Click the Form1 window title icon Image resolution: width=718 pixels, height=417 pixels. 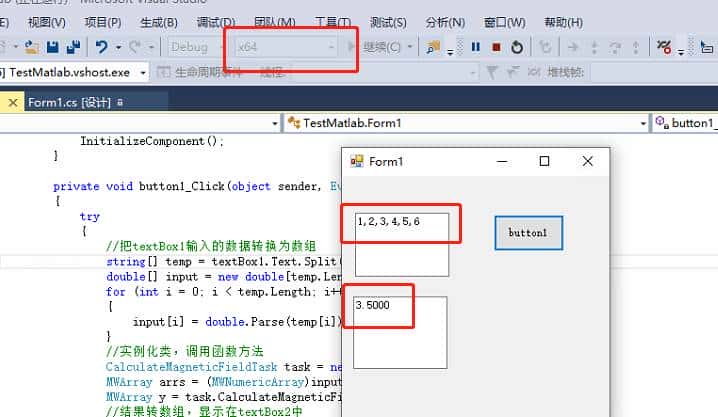click(356, 161)
